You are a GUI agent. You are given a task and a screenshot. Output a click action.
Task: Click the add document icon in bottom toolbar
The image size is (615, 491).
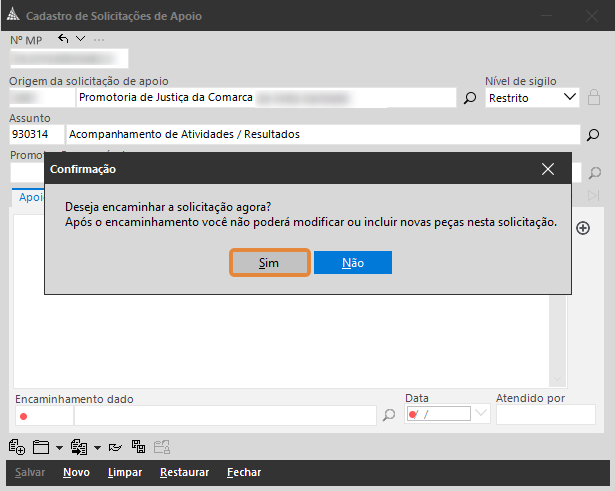[16, 447]
